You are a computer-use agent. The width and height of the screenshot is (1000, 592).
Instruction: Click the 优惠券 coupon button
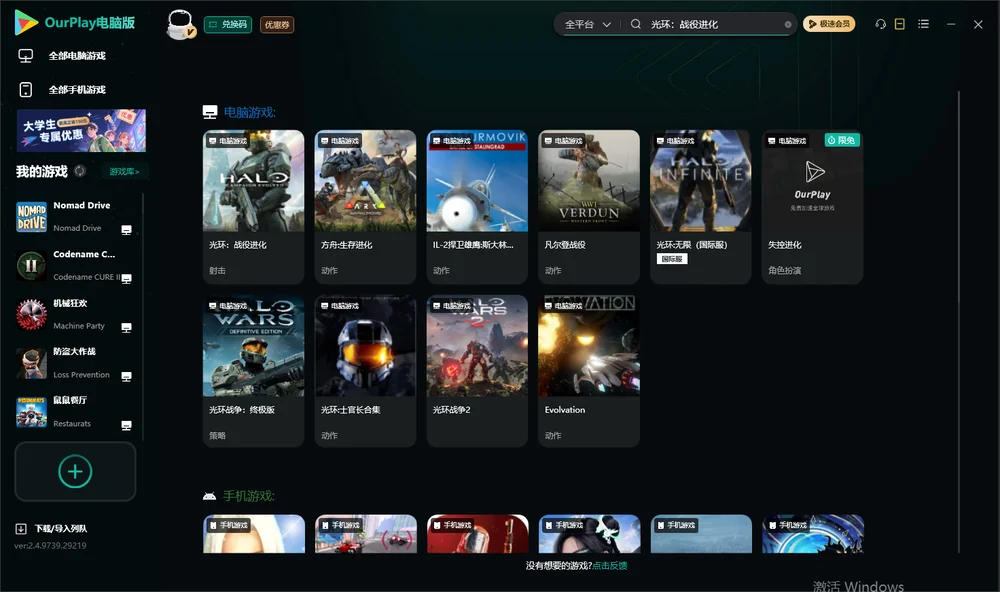point(277,24)
